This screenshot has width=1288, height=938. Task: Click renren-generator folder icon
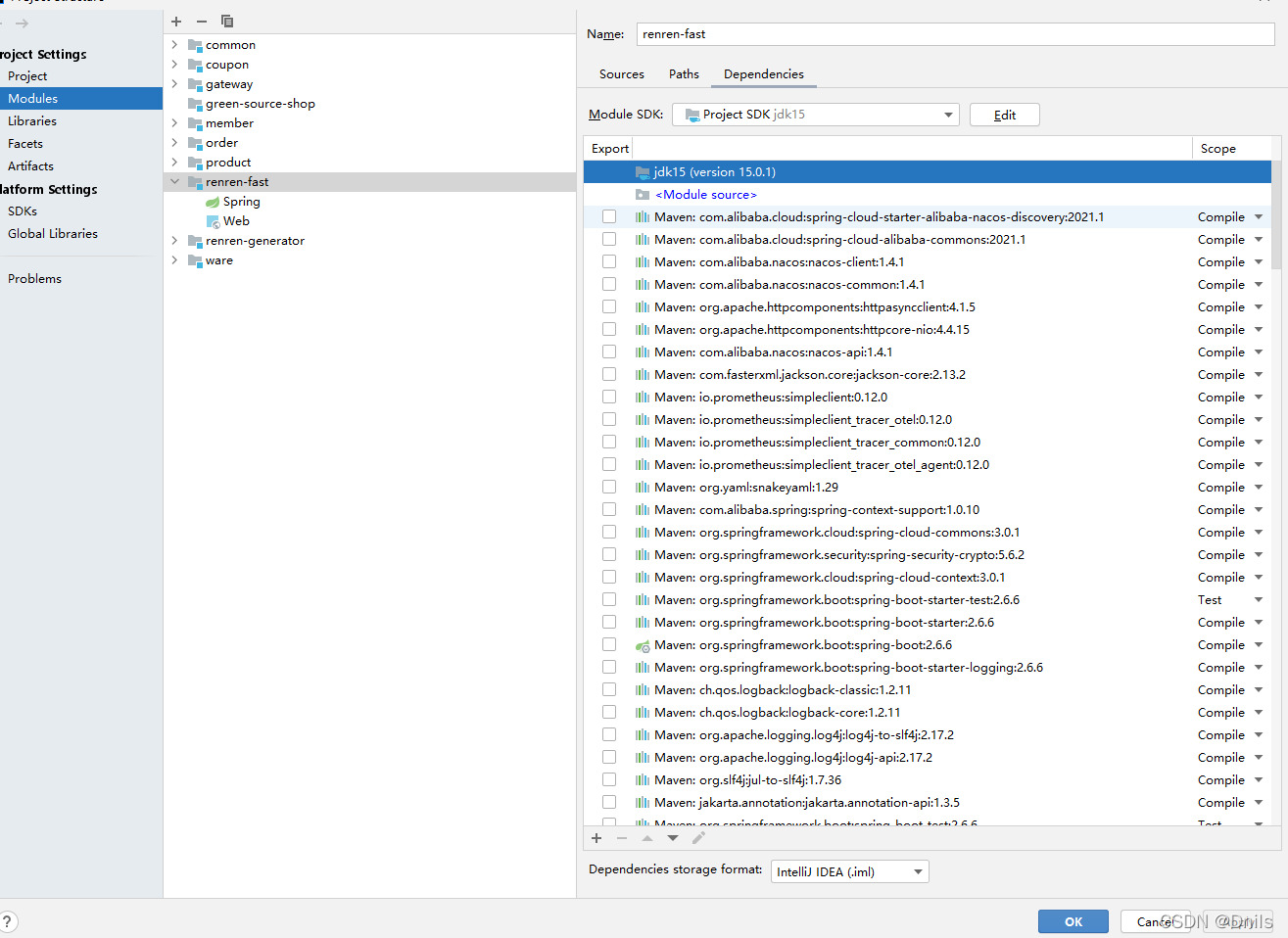[x=195, y=241]
